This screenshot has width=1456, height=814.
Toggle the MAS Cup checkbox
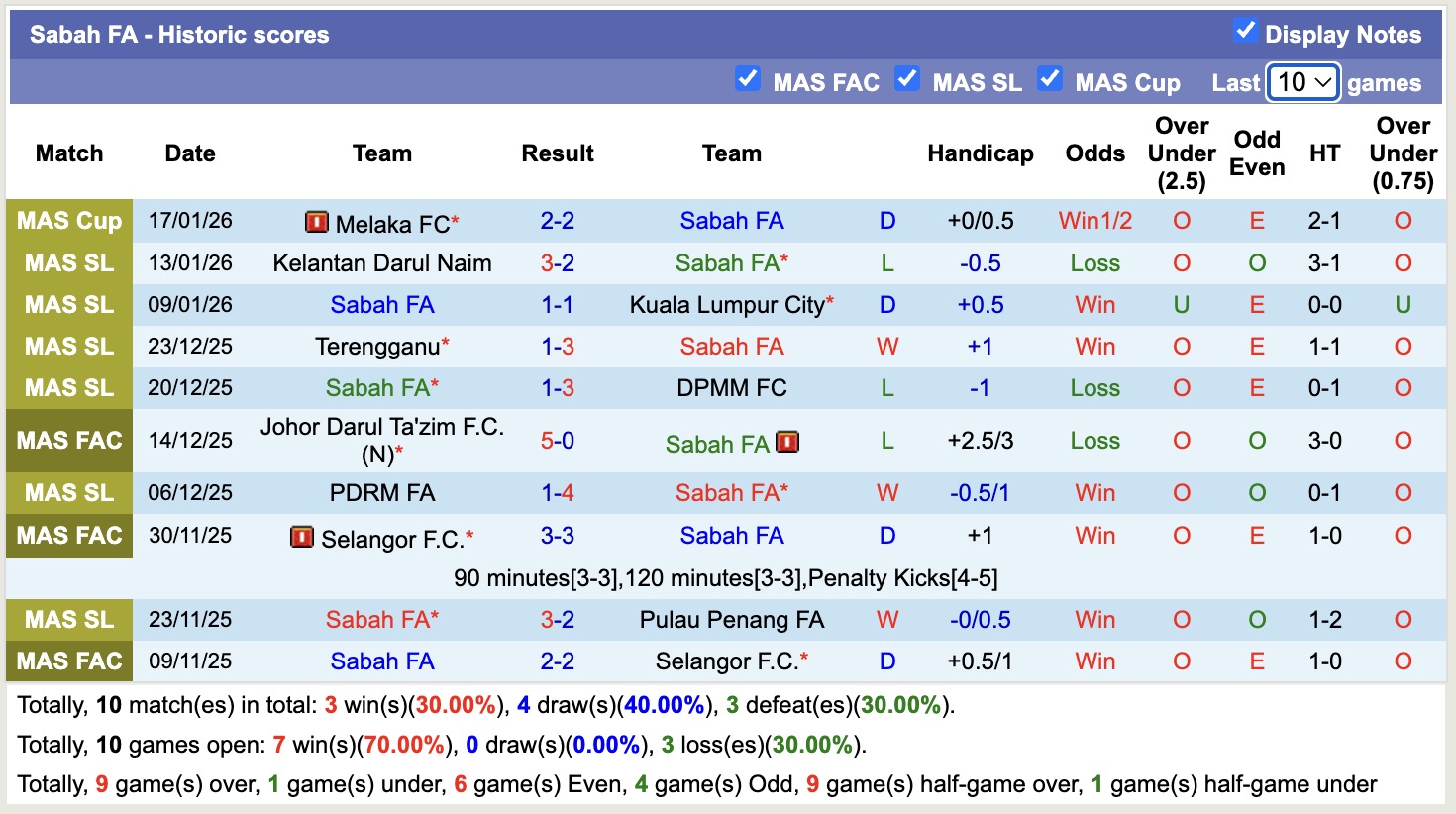(1050, 78)
